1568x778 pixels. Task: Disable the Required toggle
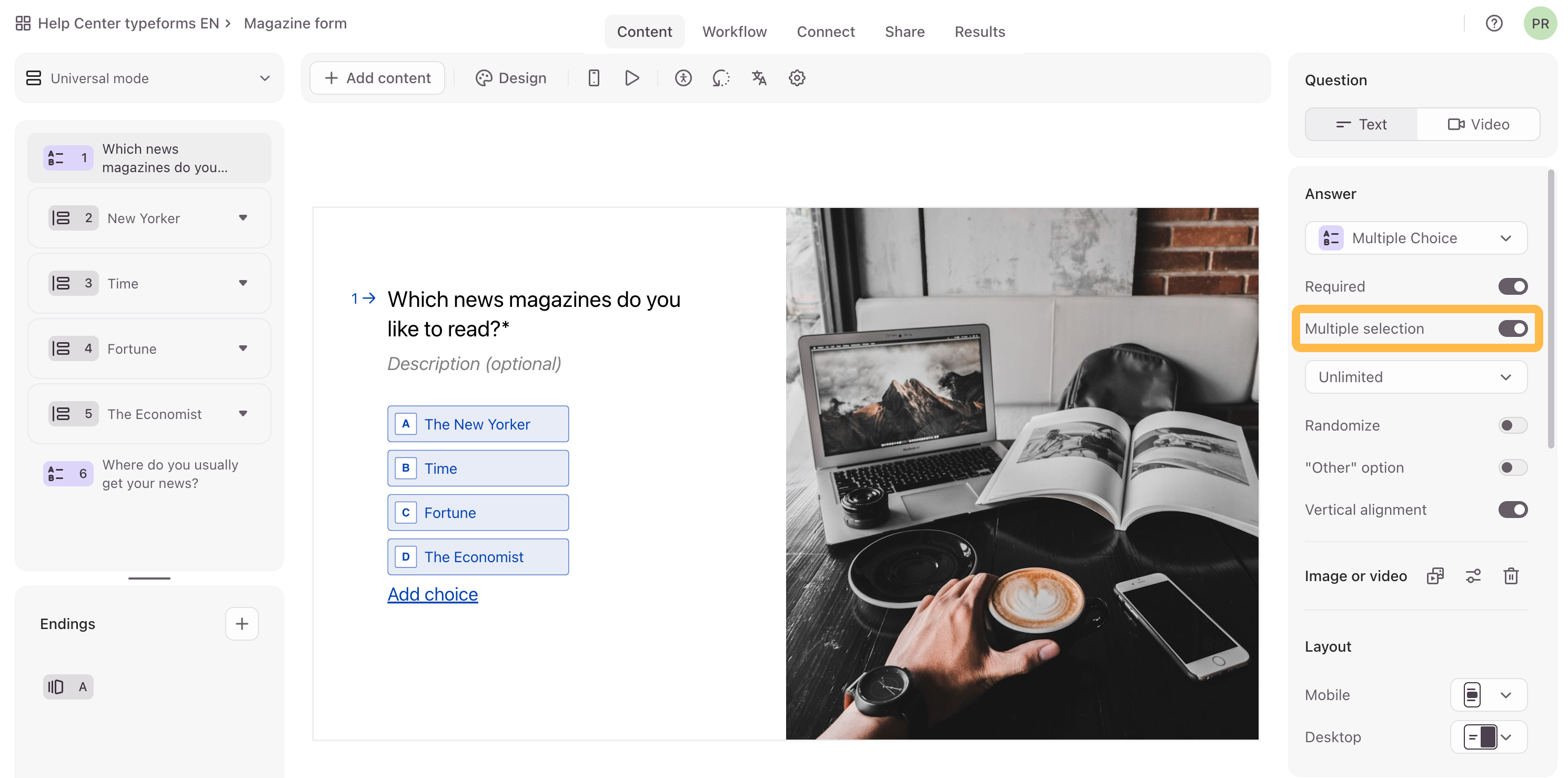coord(1513,286)
